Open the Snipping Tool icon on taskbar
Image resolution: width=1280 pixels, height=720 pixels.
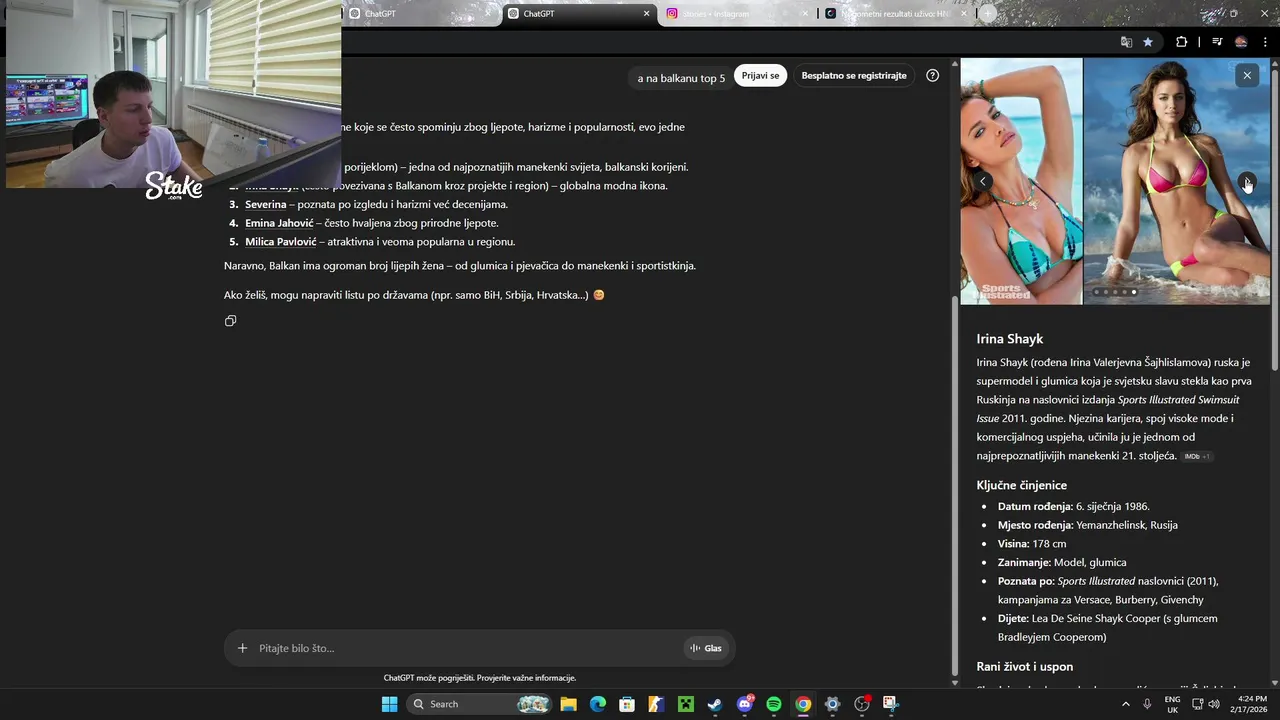(x=891, y=704)
